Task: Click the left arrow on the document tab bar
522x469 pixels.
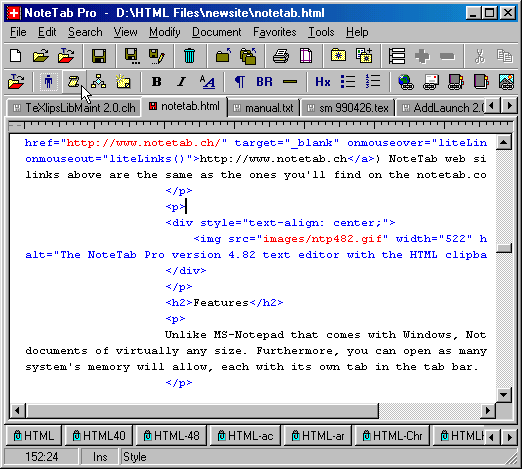Action: point(491,106)
